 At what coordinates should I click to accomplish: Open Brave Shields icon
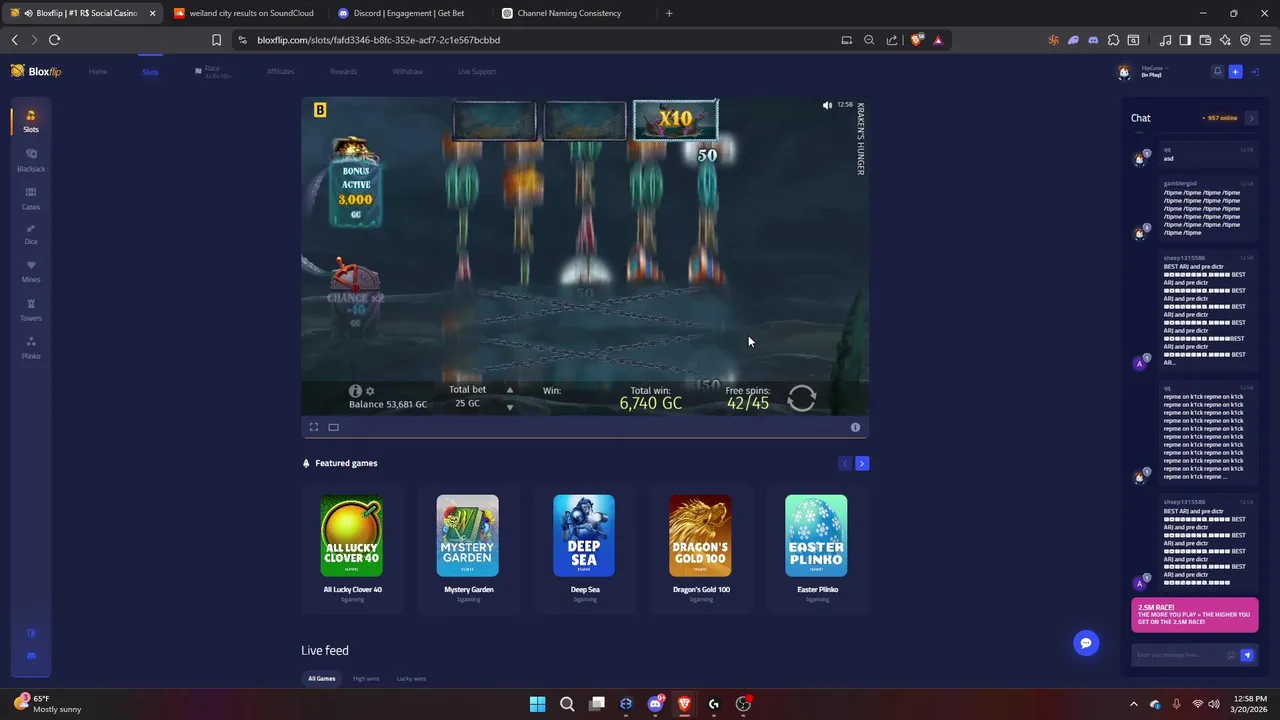pyautogui.click(x=918, y=40)
